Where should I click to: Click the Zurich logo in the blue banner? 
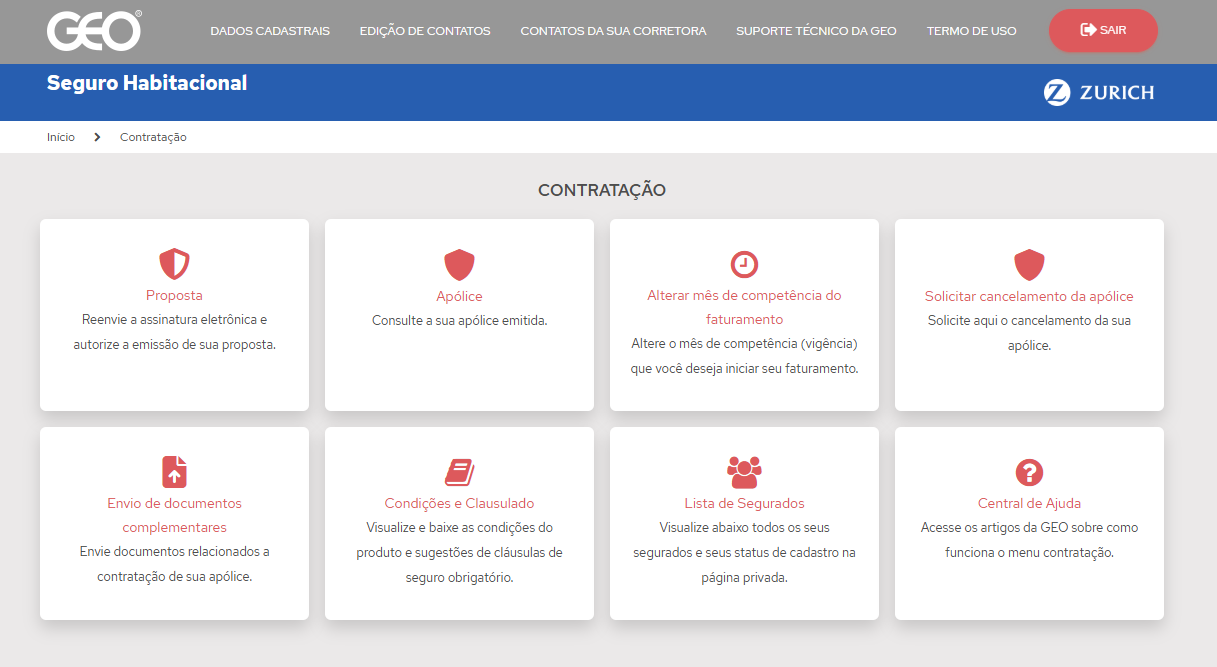click(x=1099, y=92)
